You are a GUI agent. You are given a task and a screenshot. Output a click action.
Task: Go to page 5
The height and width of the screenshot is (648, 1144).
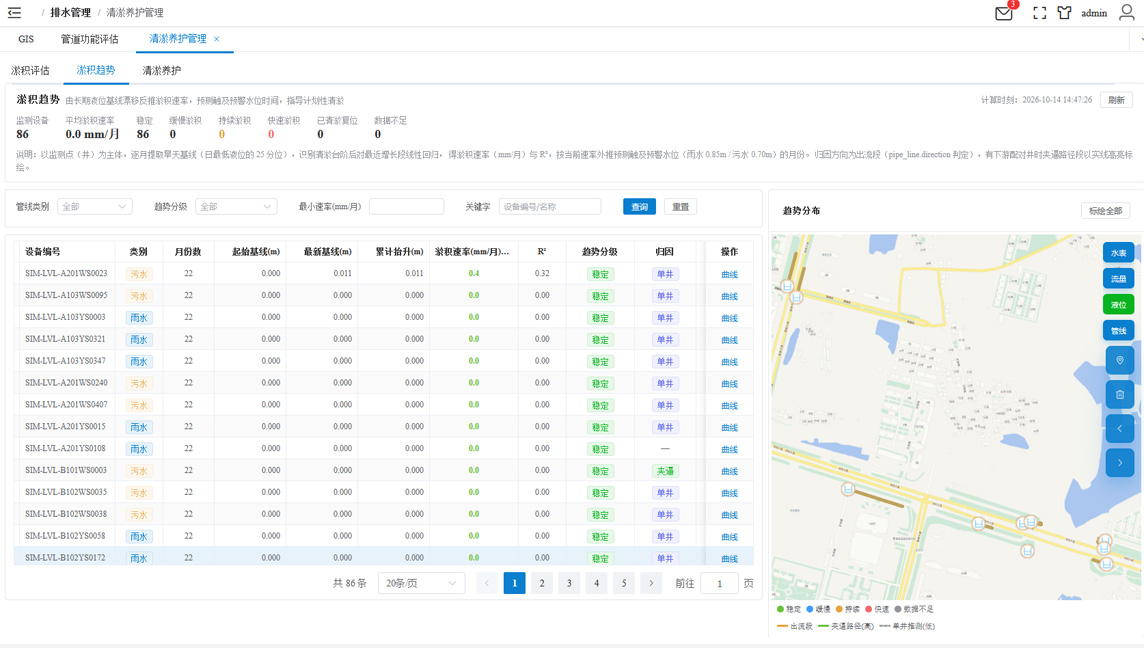pos(624,583)
